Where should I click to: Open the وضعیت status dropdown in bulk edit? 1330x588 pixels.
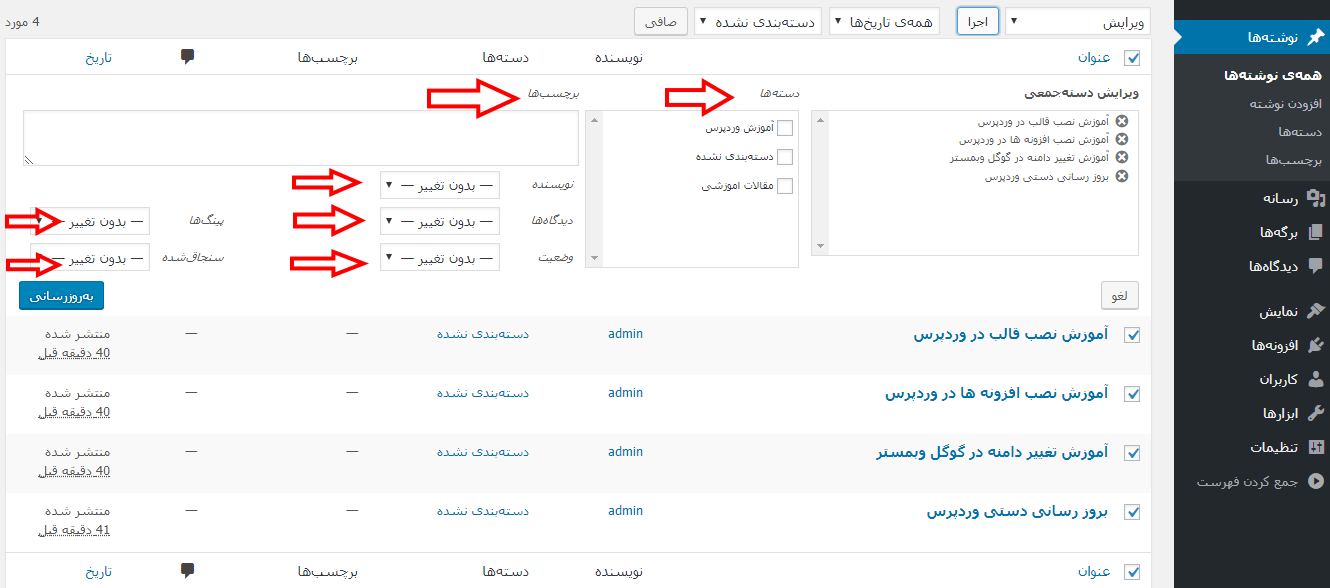coord(440,257)
